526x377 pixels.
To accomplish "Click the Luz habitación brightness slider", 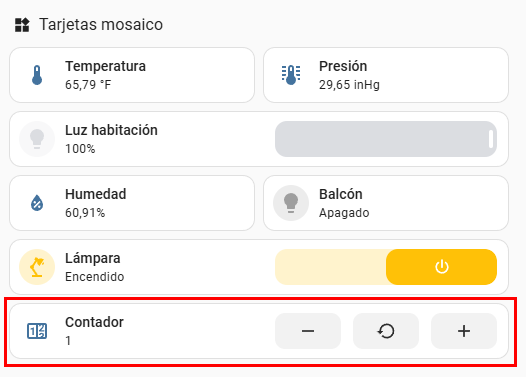I will pos(386,139).
